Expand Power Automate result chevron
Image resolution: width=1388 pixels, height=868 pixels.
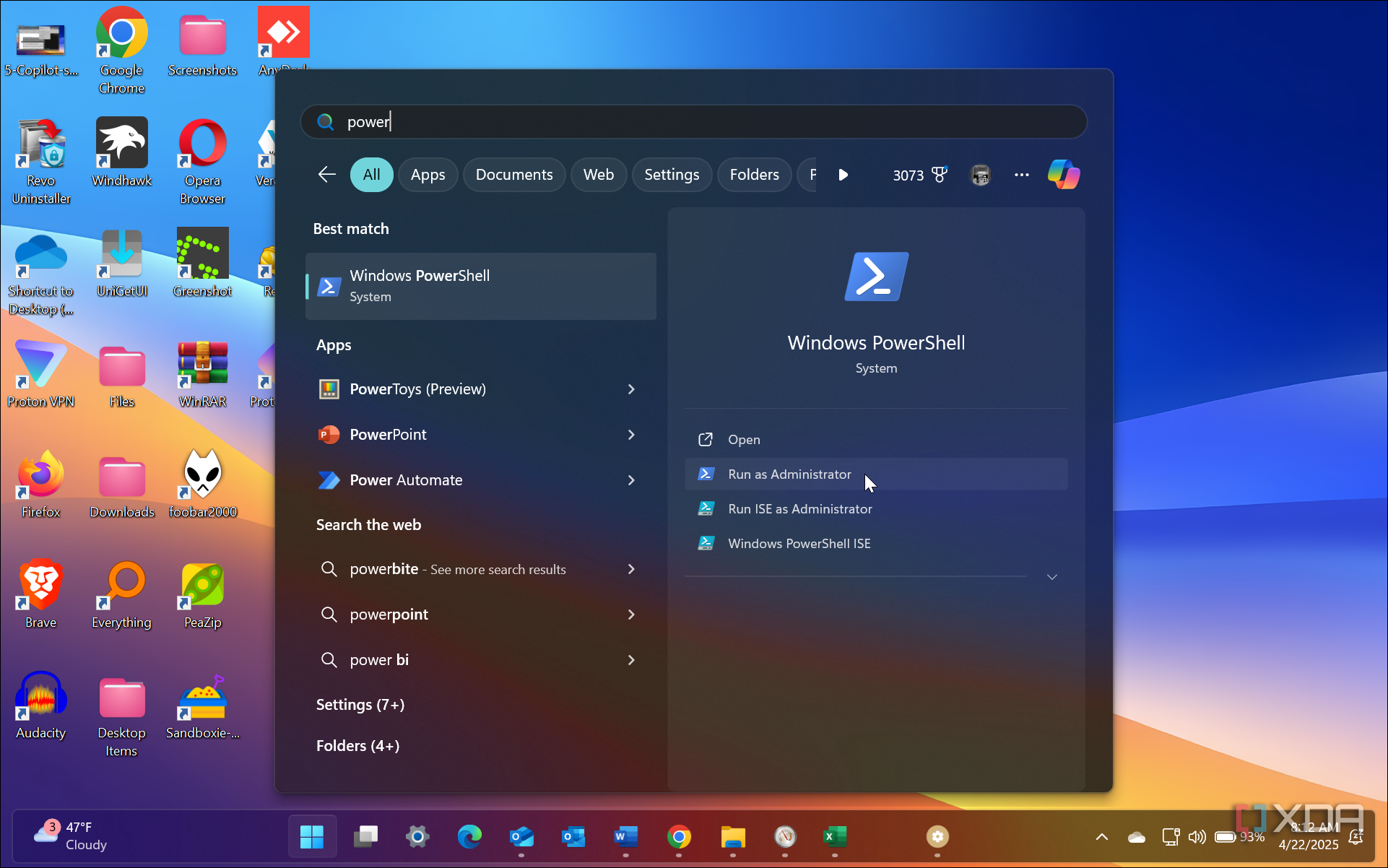click(x=631, y=480)
